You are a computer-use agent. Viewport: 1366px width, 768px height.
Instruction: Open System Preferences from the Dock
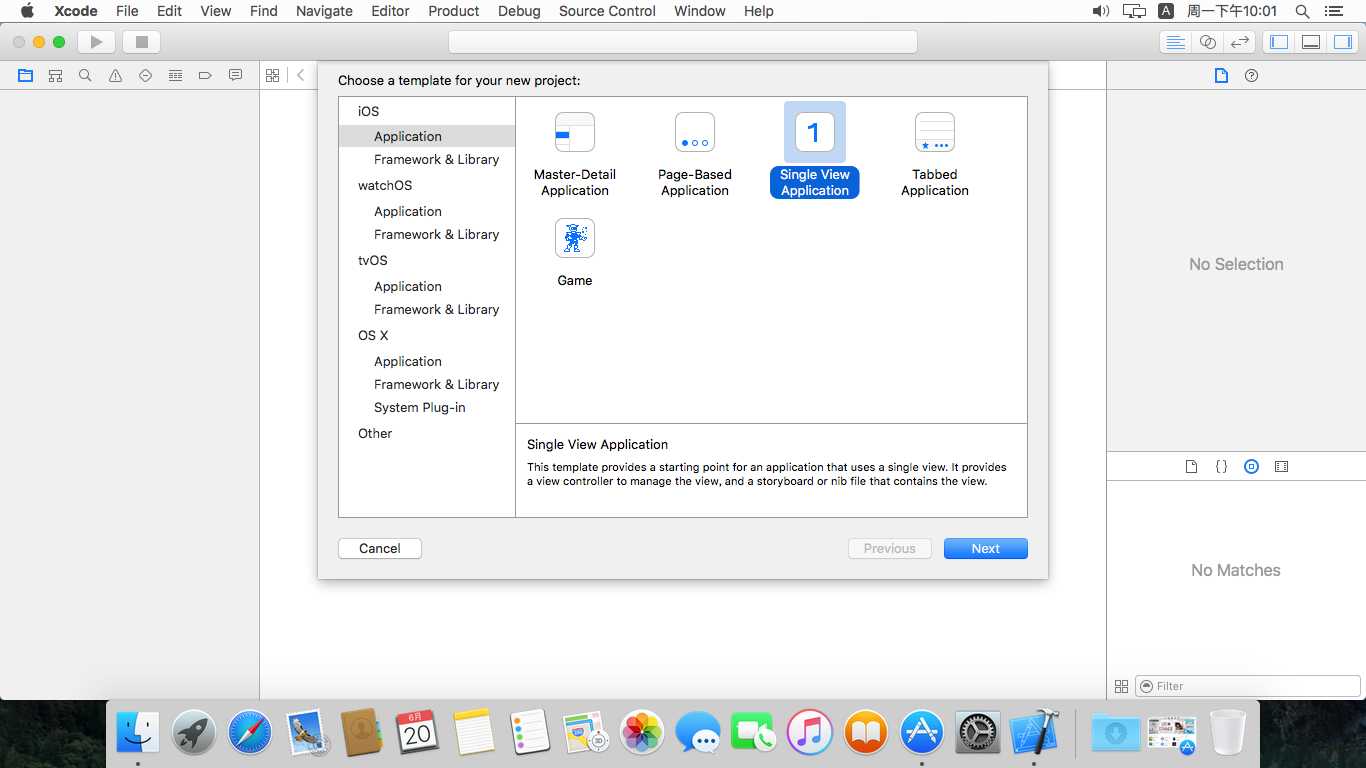coord(978,732)
